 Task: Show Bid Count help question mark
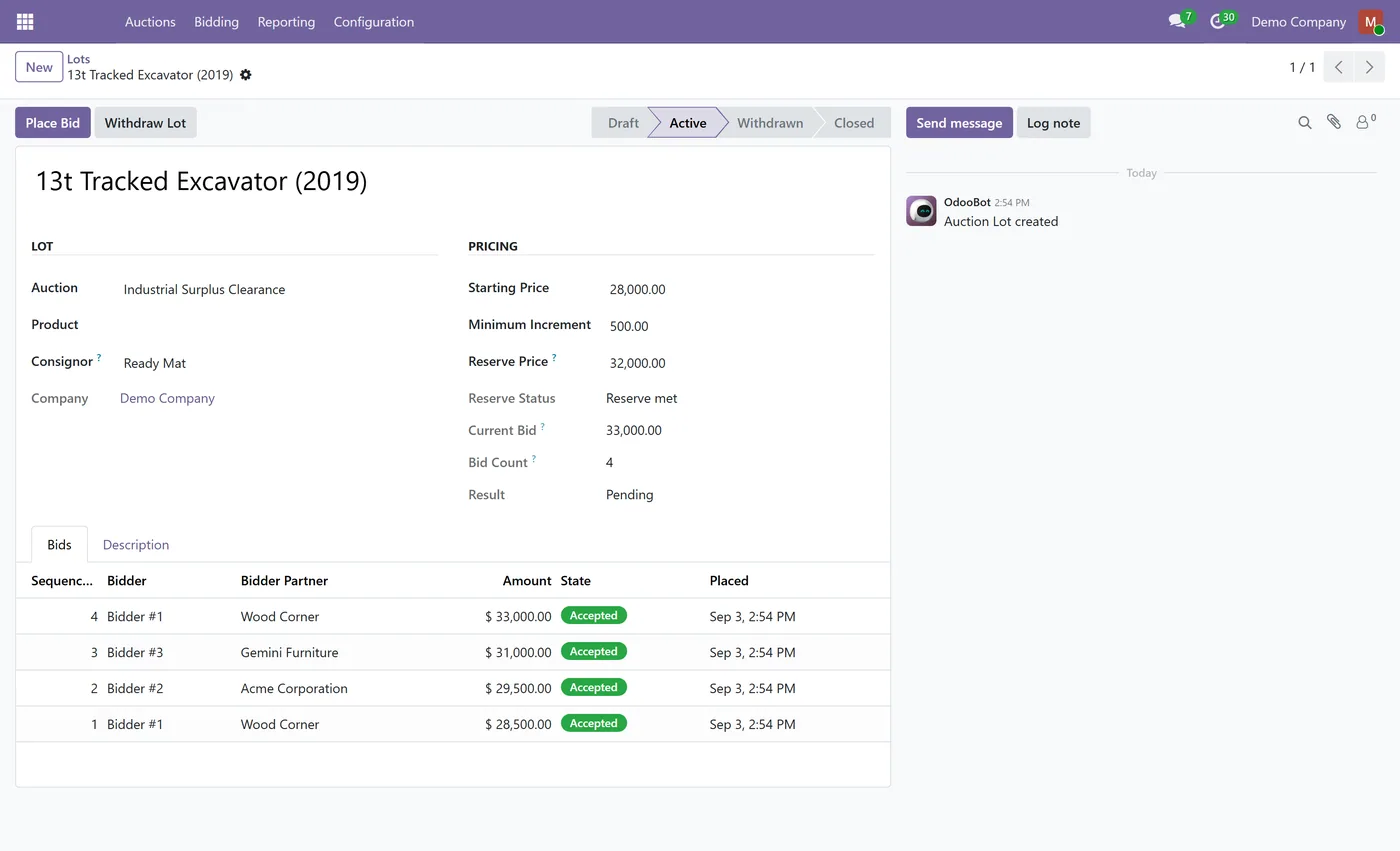click(534, 458)
